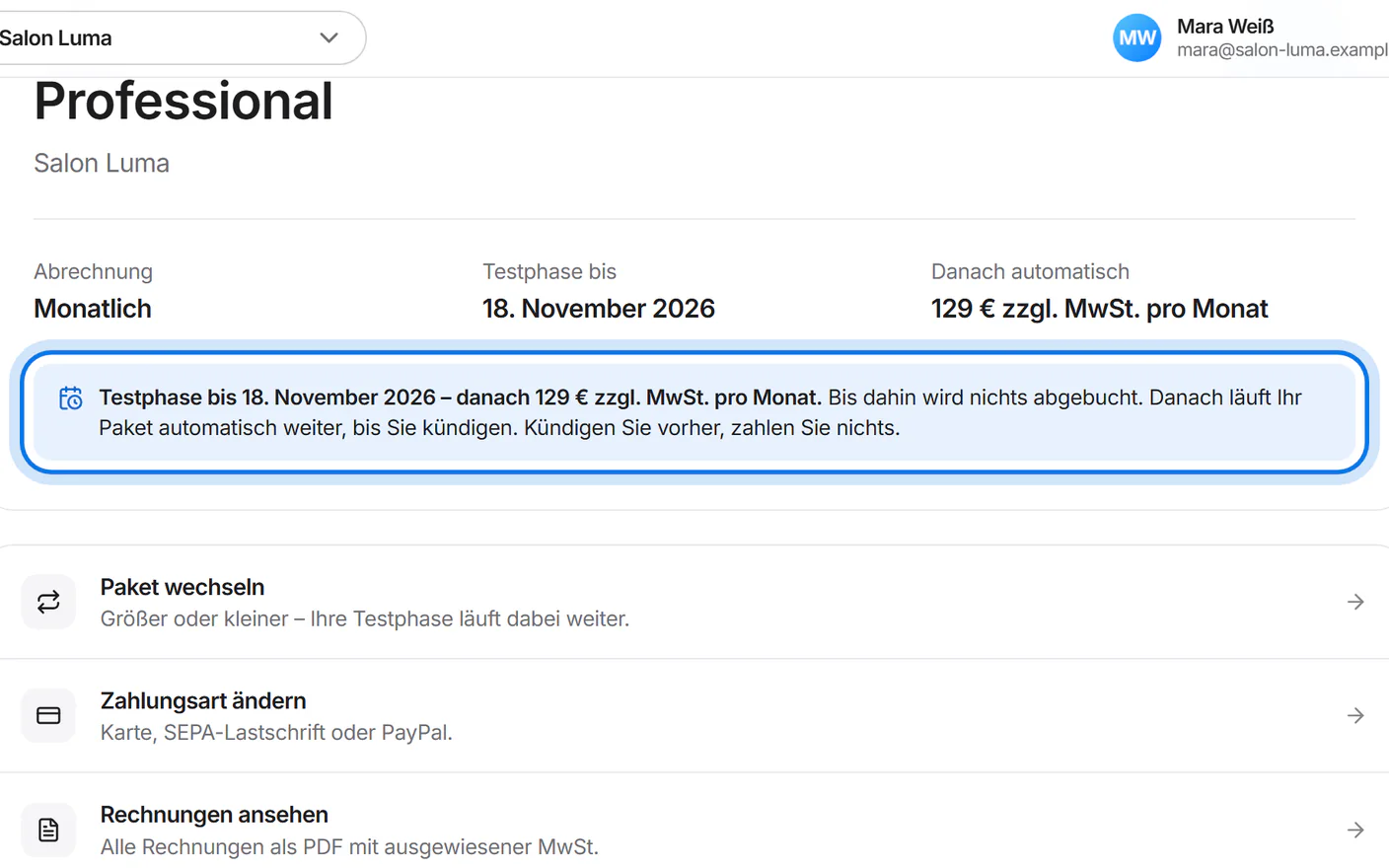Click the 18. November 2026 trial date
Viewport: 1389px width, 868px height.
click(x=599, y=309)
